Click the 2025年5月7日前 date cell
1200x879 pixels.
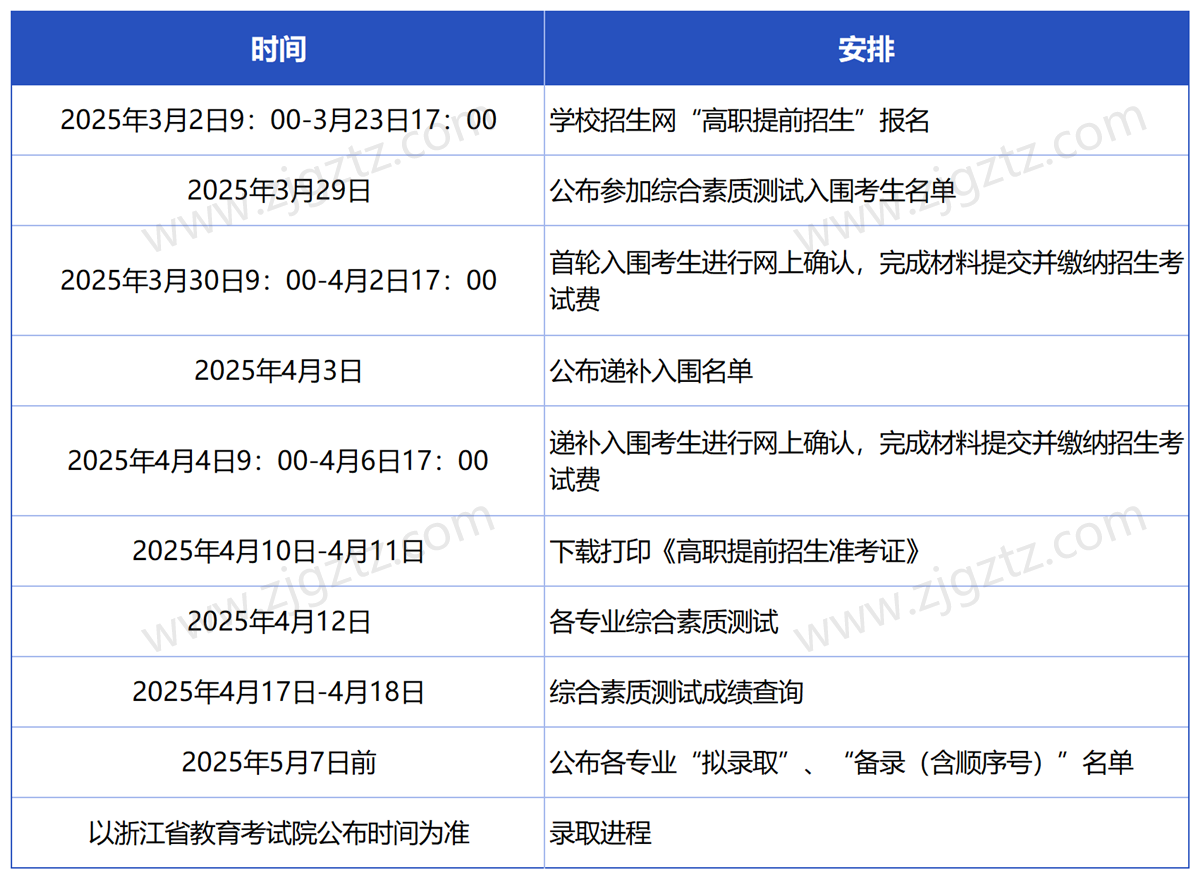pos(277,762)
